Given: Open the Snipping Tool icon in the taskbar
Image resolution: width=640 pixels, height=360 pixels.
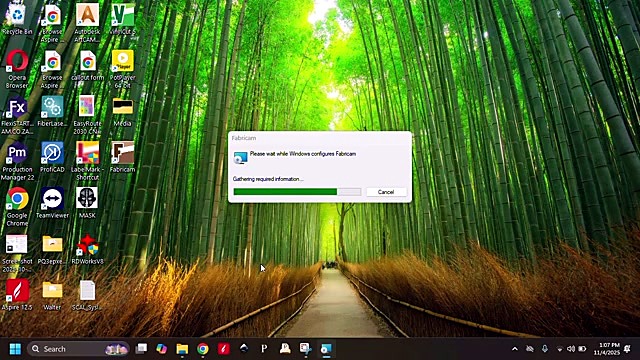Looking at the screenshot, I should click(x=305, y=349).
